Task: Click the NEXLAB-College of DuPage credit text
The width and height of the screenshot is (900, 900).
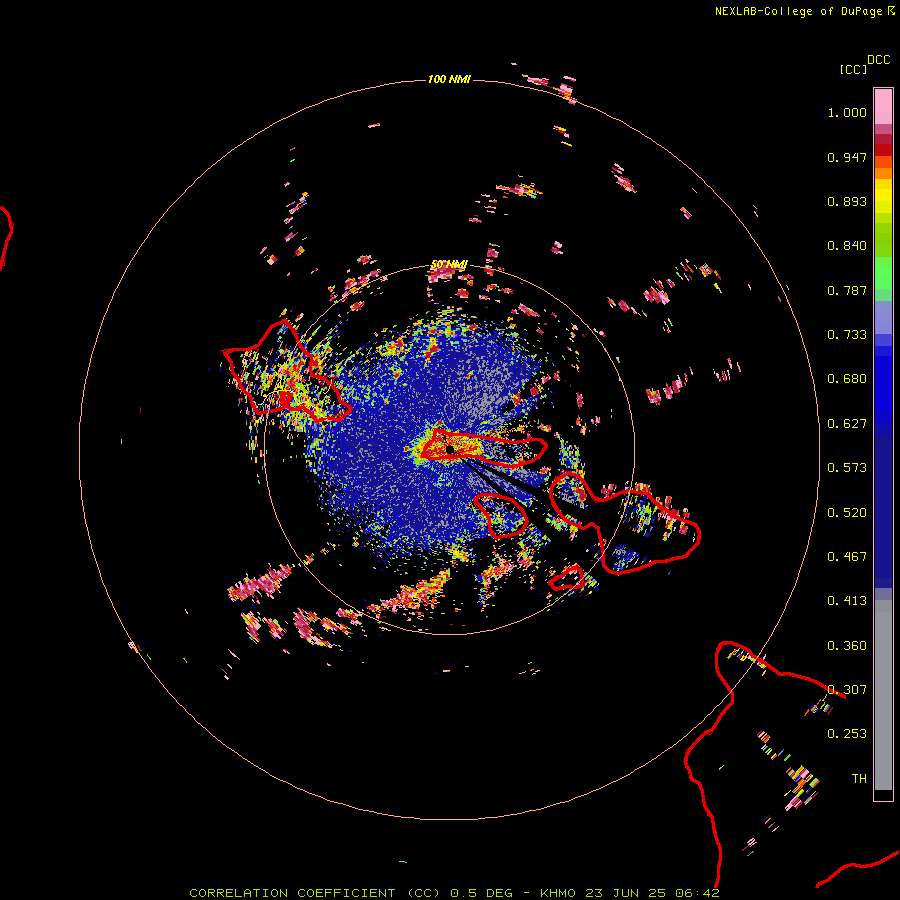Action: [x=805, y=11]
